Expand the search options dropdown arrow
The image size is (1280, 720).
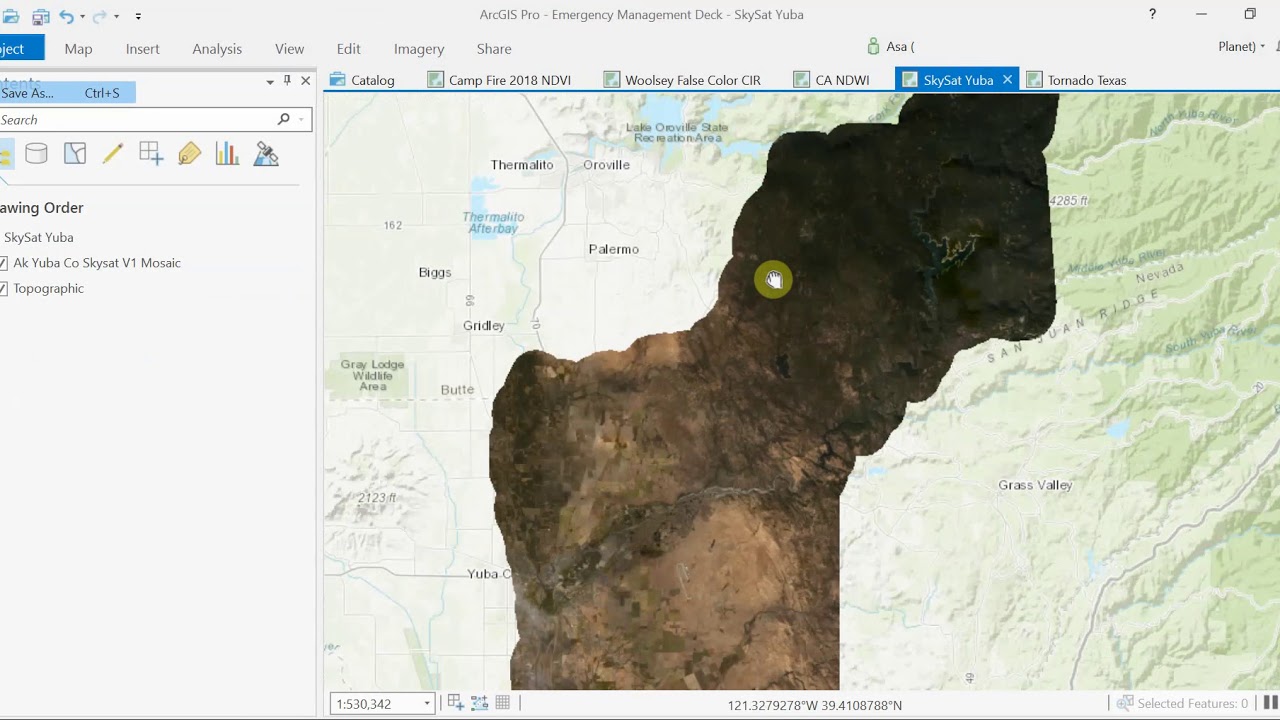(301, 120)
